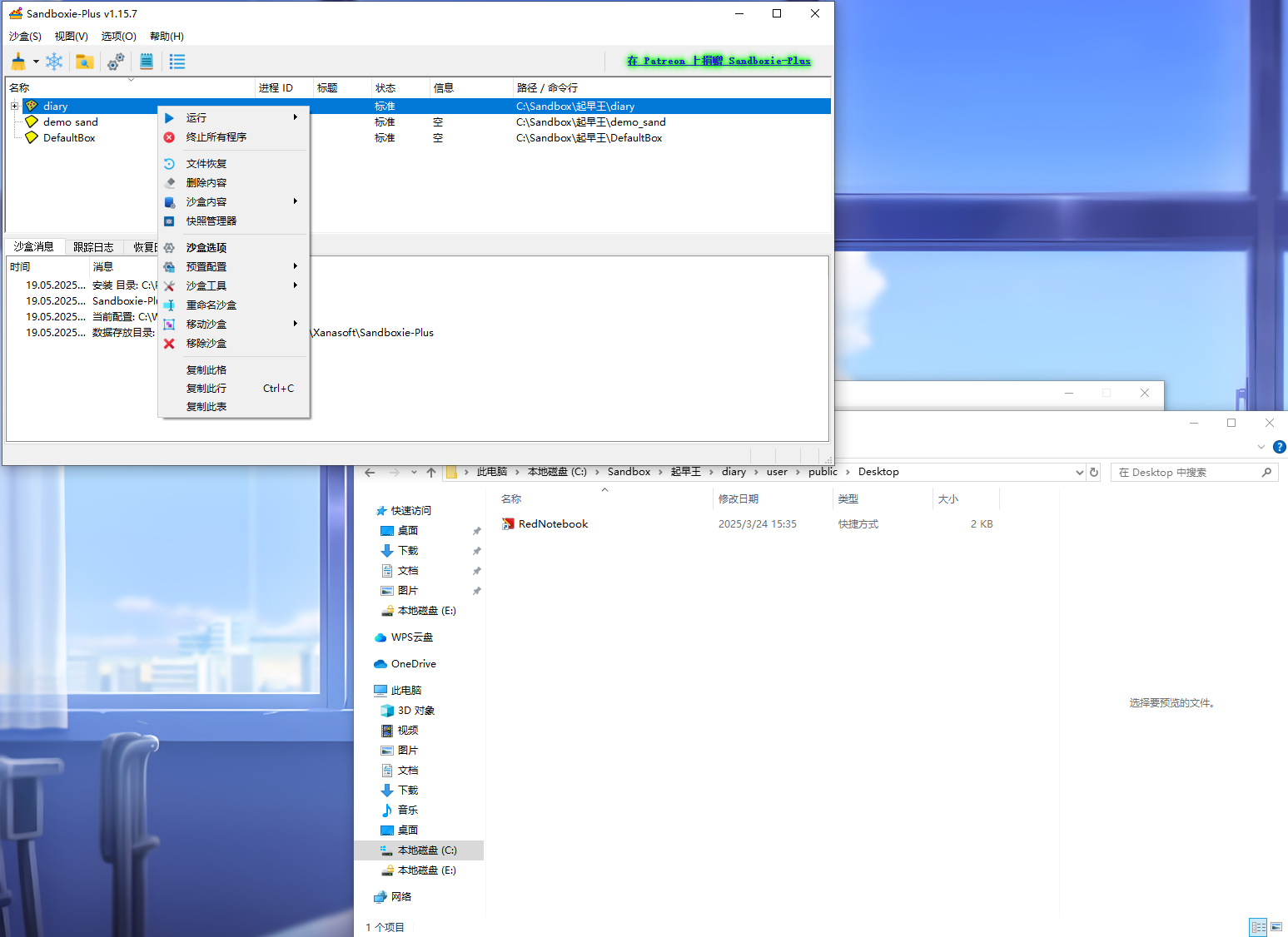1288x937 pixels.
Task: Expand the 移动沙盒 submenu
Action: click(234, 325)
